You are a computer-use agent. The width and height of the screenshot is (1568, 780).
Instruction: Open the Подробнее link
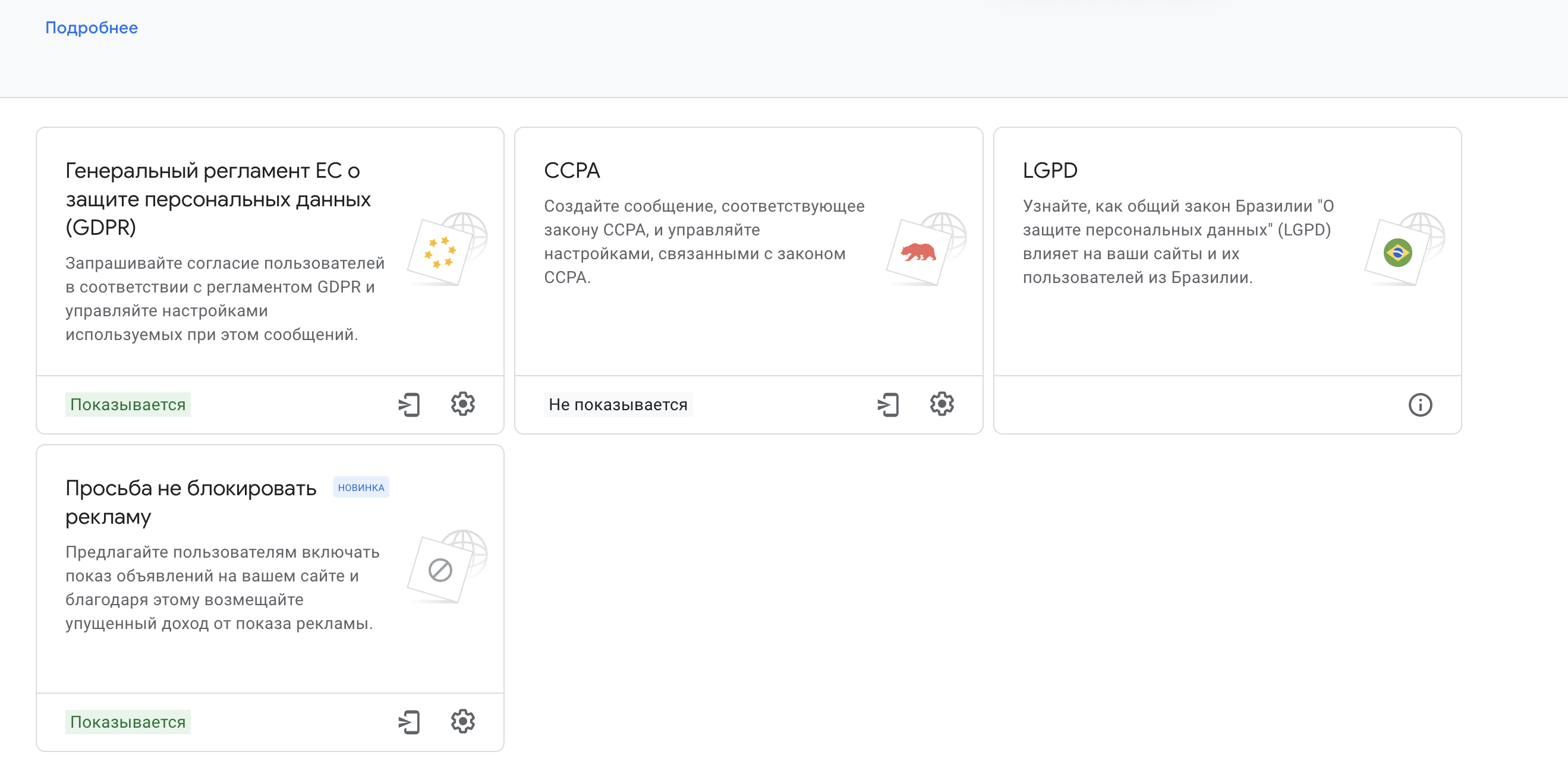92,28
